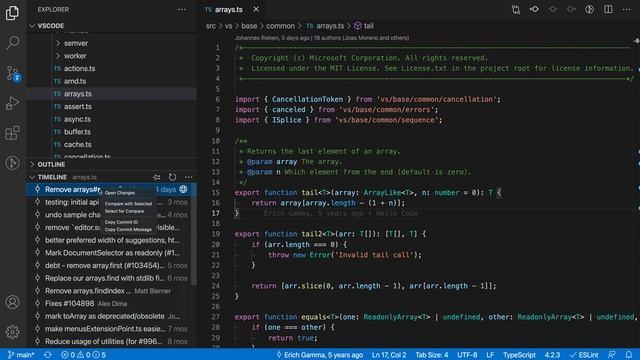Click the ESLint status entry

point(584,355)
